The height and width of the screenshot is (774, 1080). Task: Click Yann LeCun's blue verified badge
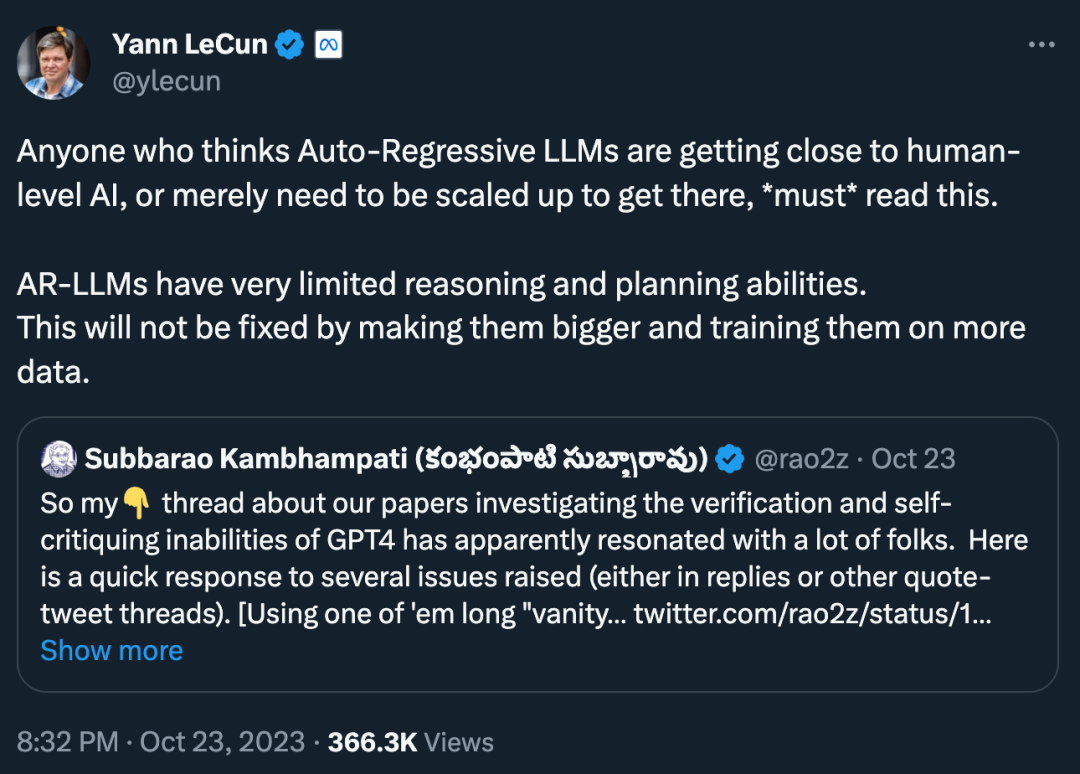coord(289,44)
